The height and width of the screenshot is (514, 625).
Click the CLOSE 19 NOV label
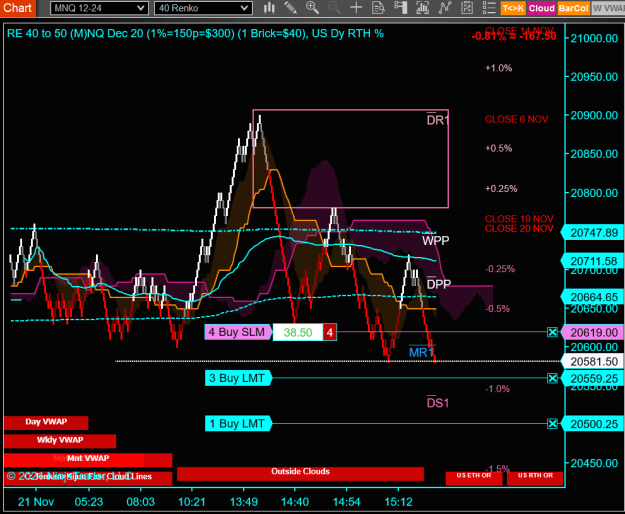[519, 219]
